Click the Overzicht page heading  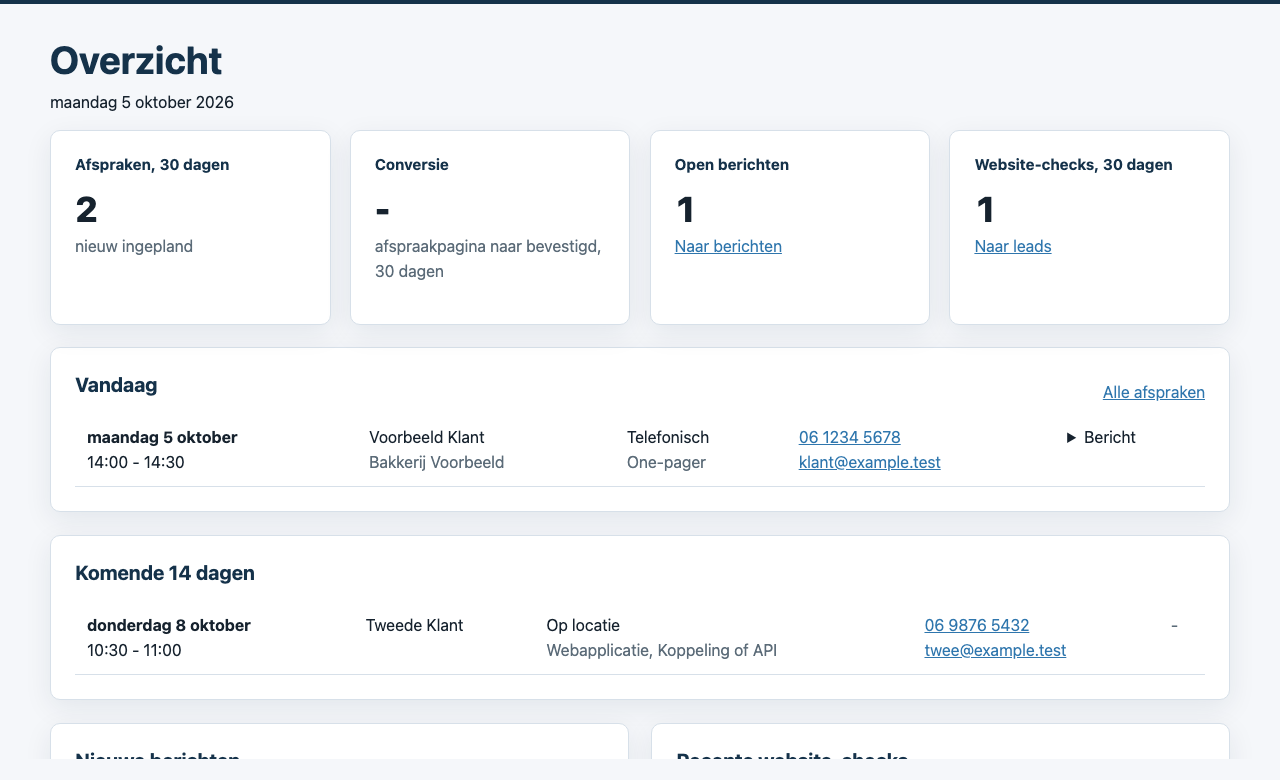[136, 61]
